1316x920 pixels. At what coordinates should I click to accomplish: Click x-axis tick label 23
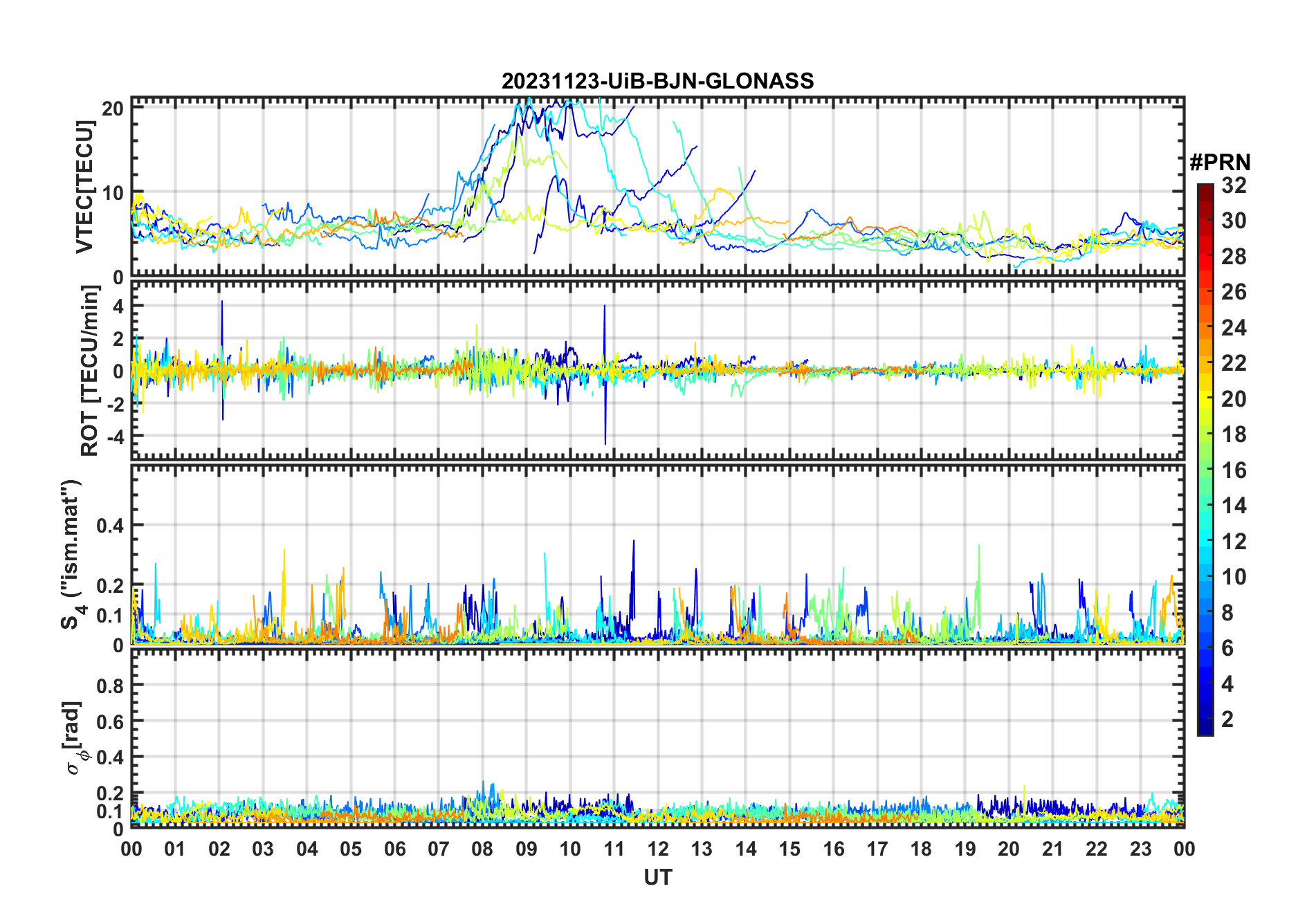(x=1141, y=849)
